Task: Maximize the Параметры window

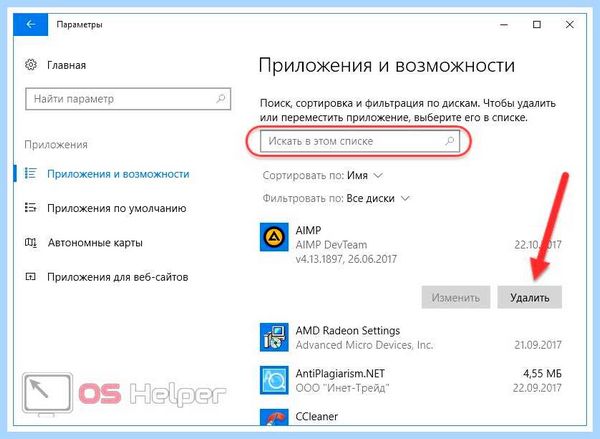Action: pyautogui.click(x=537, y=24)
